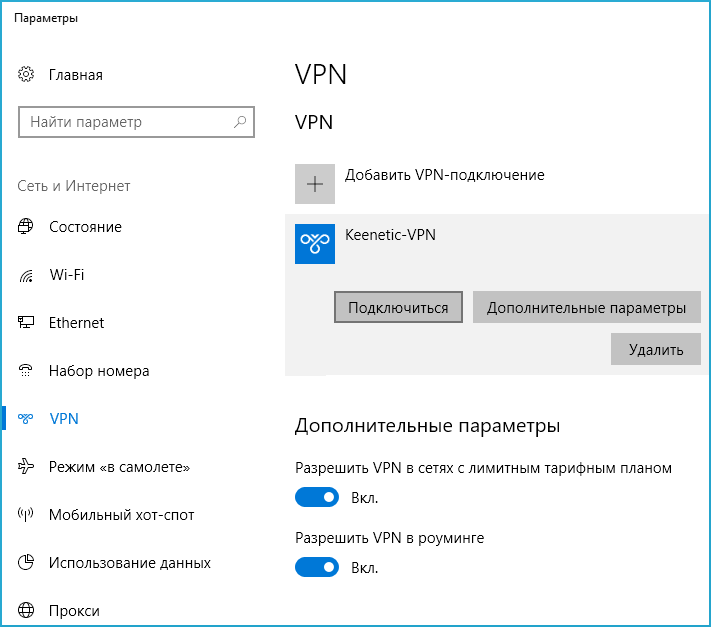The image size is (711, 627).
Task: Open the Прокси settings page
Action: (x=74, y=611)
